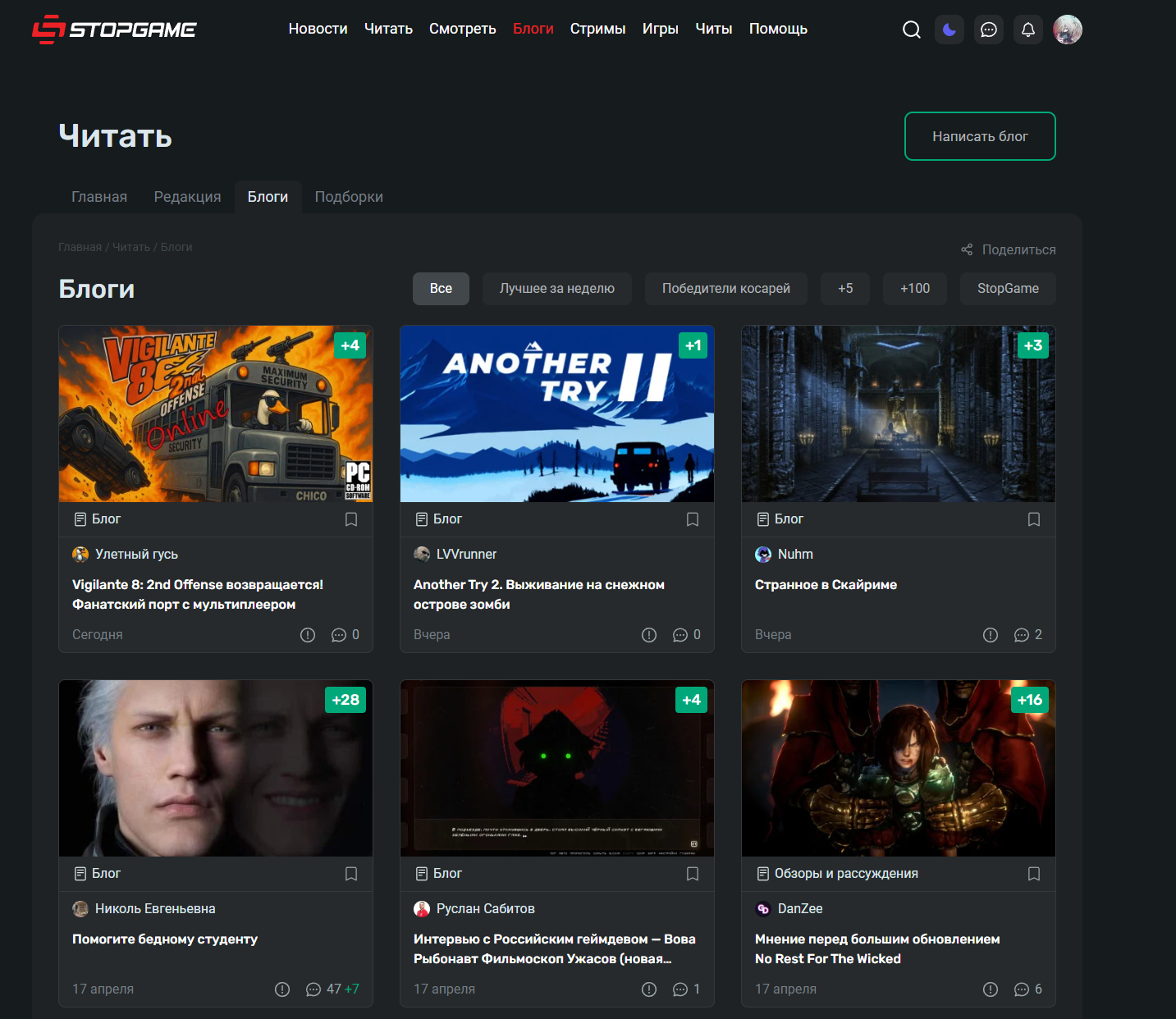Click author name LVVrunner

466,555
